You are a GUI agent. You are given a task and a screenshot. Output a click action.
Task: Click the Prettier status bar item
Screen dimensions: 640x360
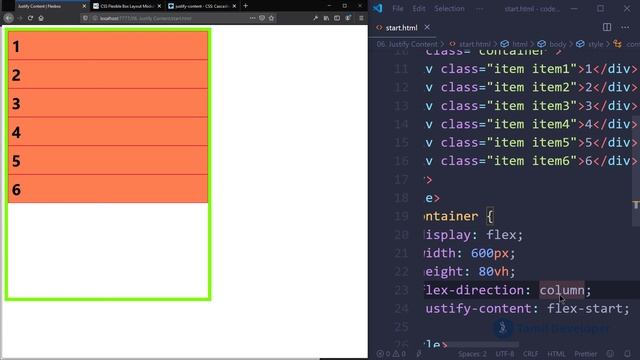(x=586, y=354)
